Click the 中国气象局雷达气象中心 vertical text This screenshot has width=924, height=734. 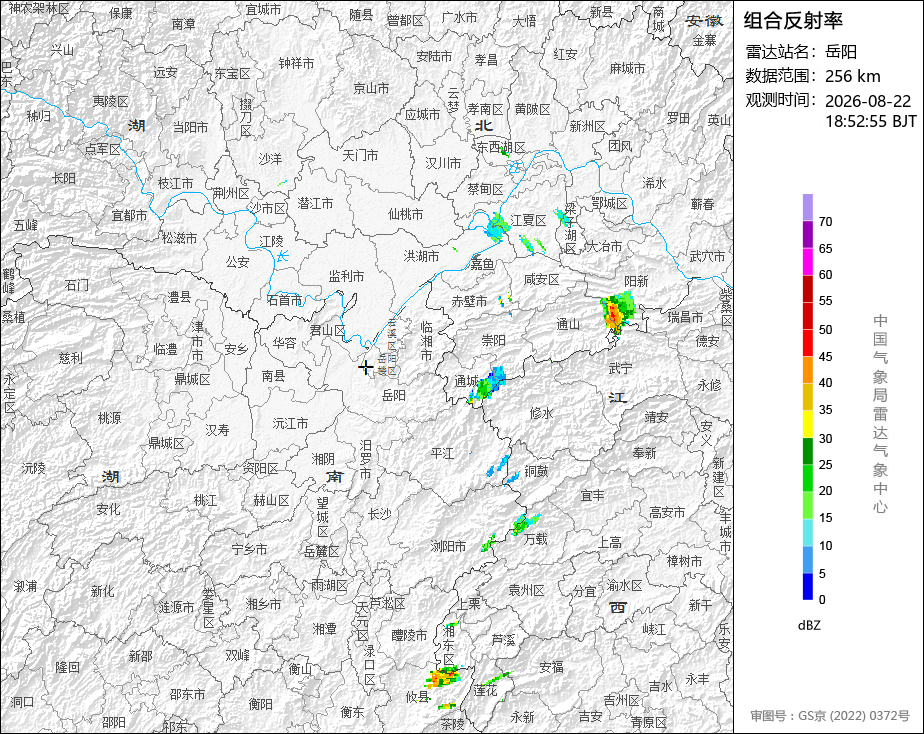coord(880,414)
